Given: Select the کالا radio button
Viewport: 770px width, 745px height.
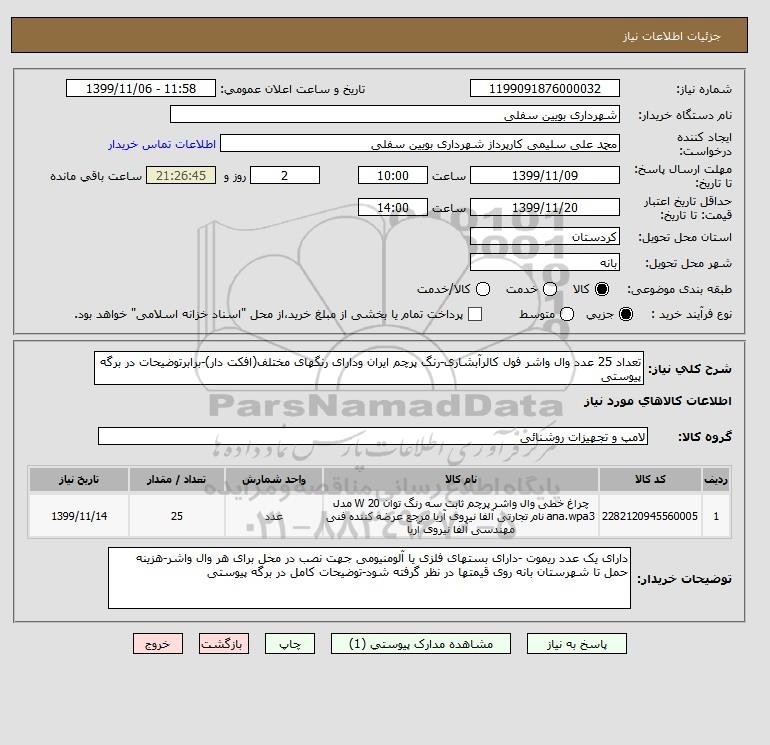Looking at the screenshot, I should (602, 289).
